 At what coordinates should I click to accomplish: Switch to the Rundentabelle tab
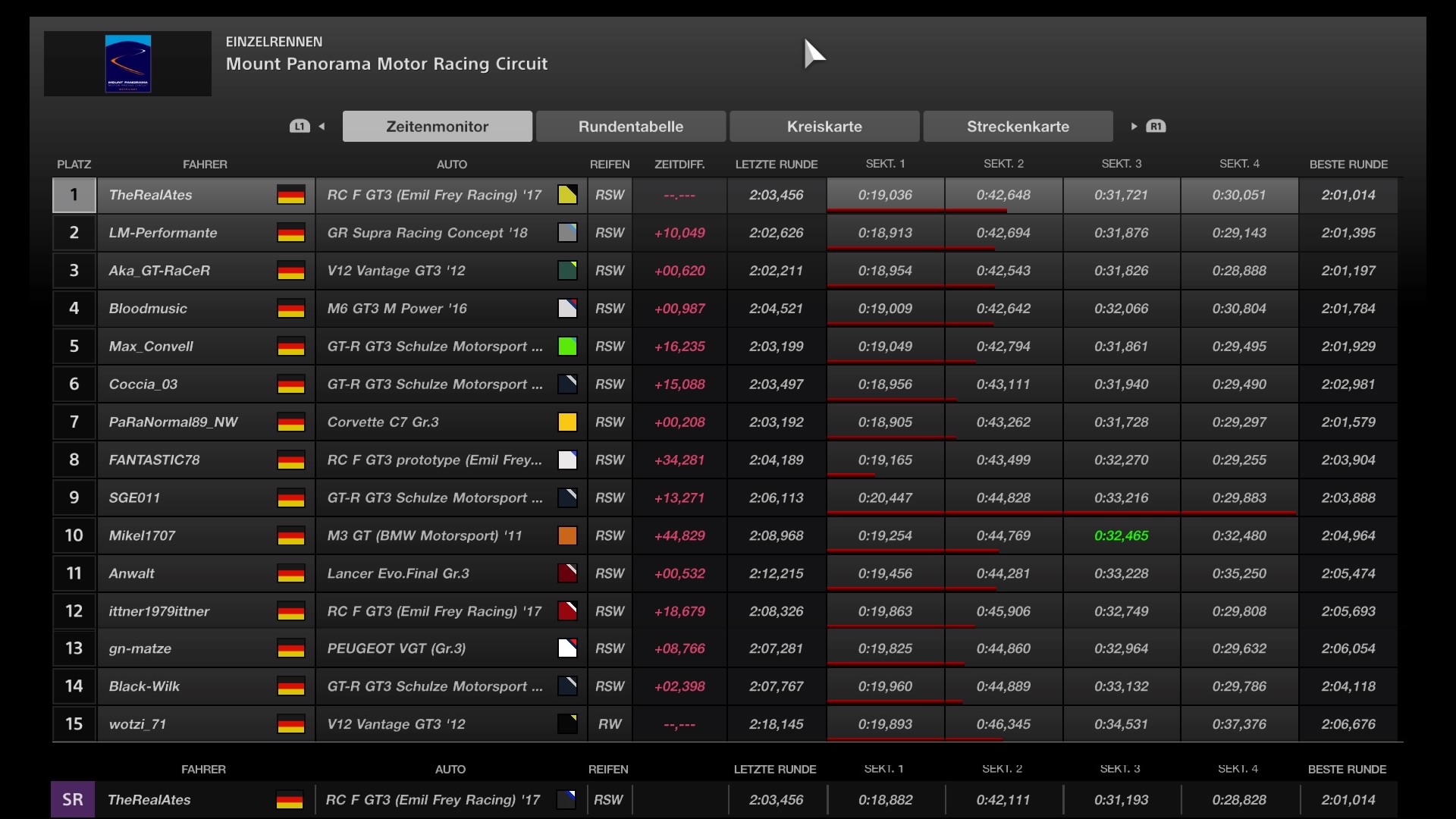630,127
